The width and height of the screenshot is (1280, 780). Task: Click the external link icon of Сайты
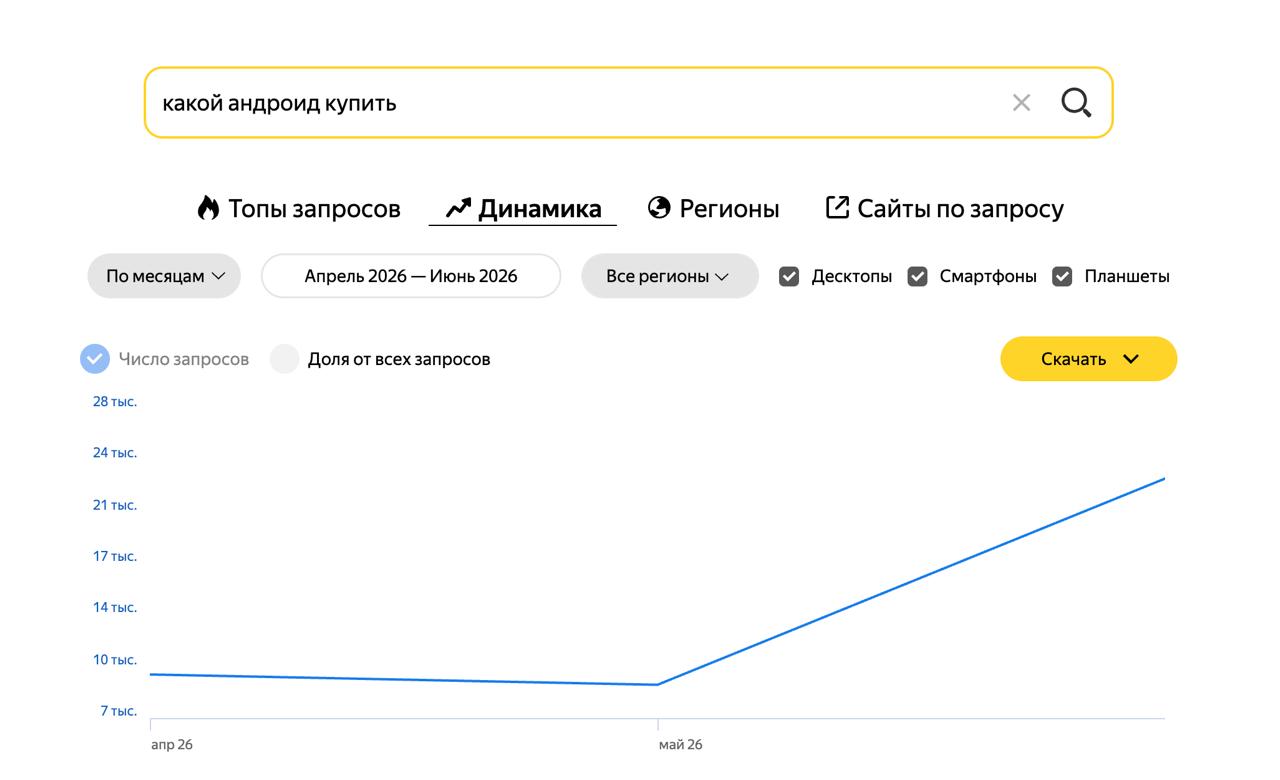[x=837, y=207]
